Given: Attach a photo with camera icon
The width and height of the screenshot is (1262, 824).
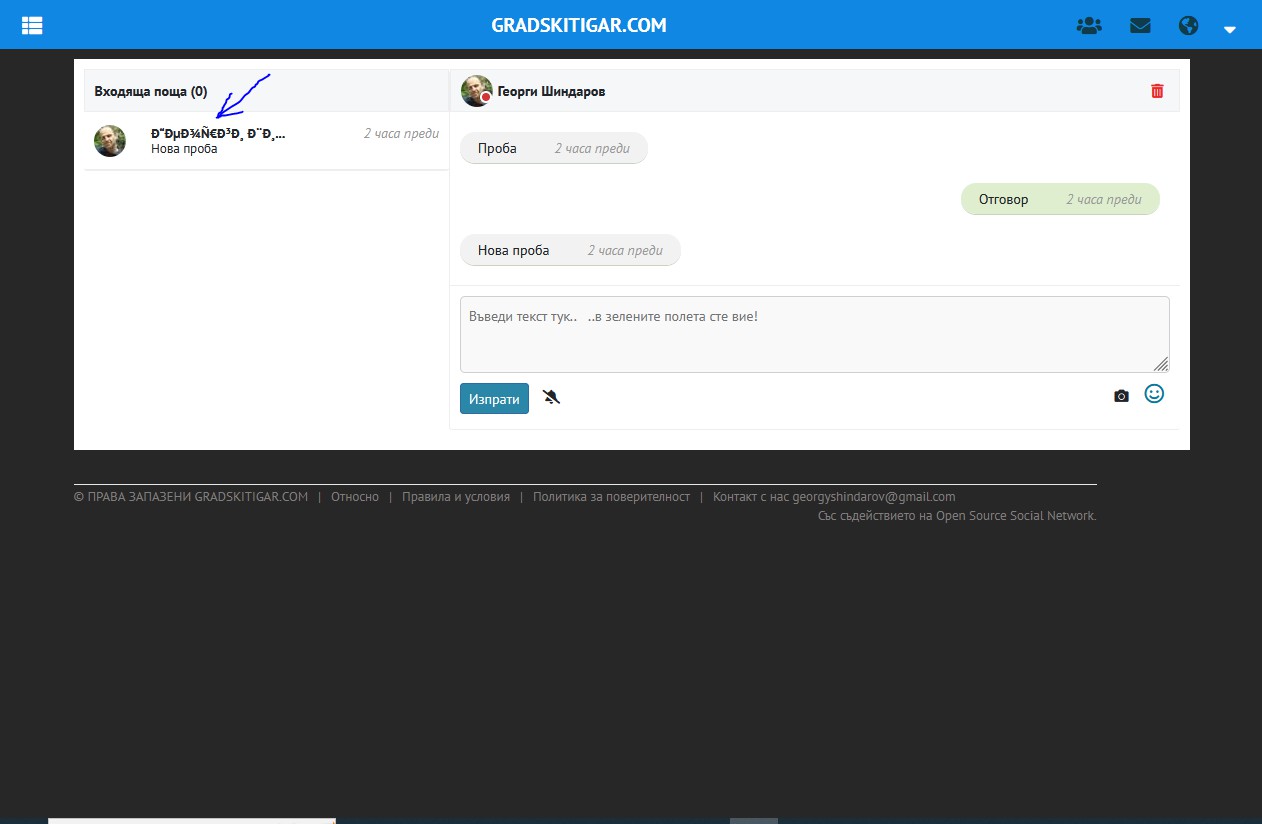Looking at the screenshot, I should [x=1121, y=397].
